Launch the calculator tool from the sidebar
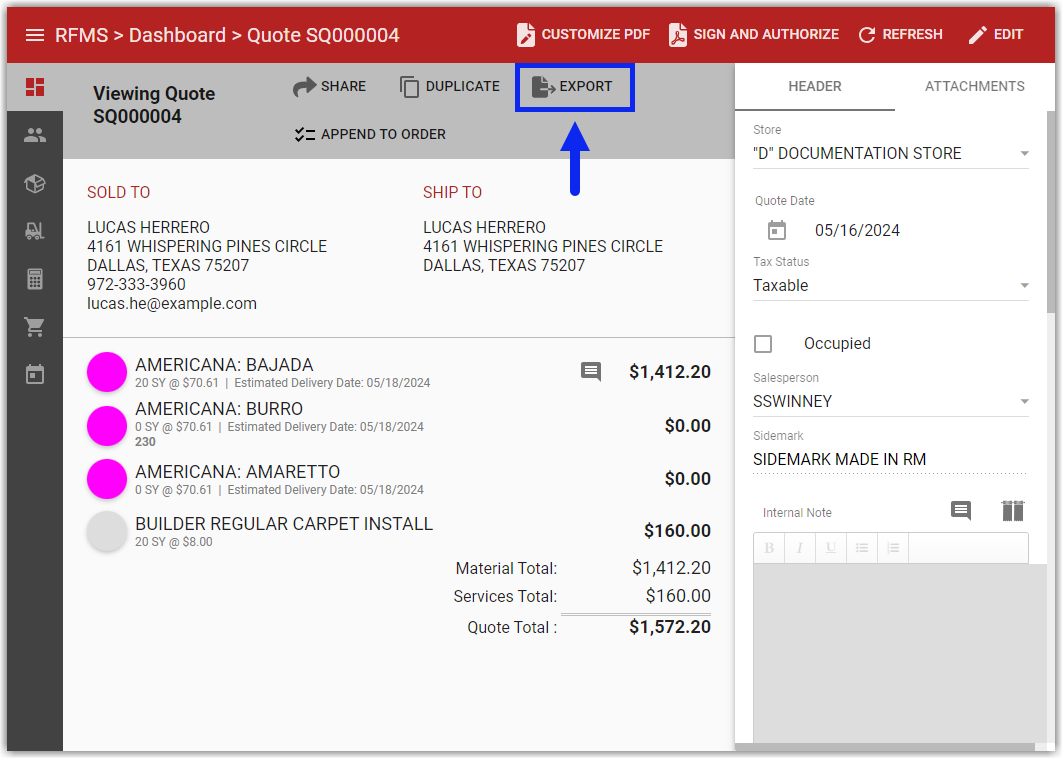This screenshot has height=759, width=1063. coord(35,279)
